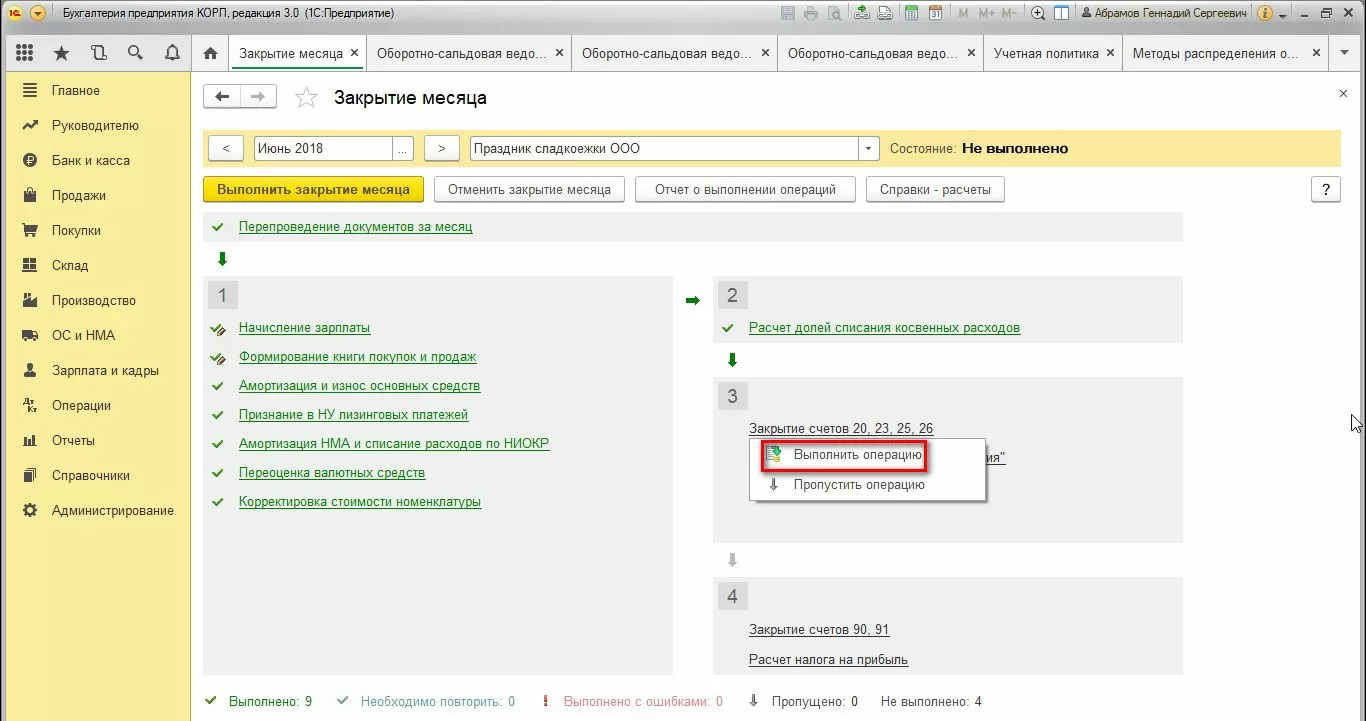The image size is (1366, 721).
Task: Open the search magnifier in the tools panel
Action: (x=135, y=53)
